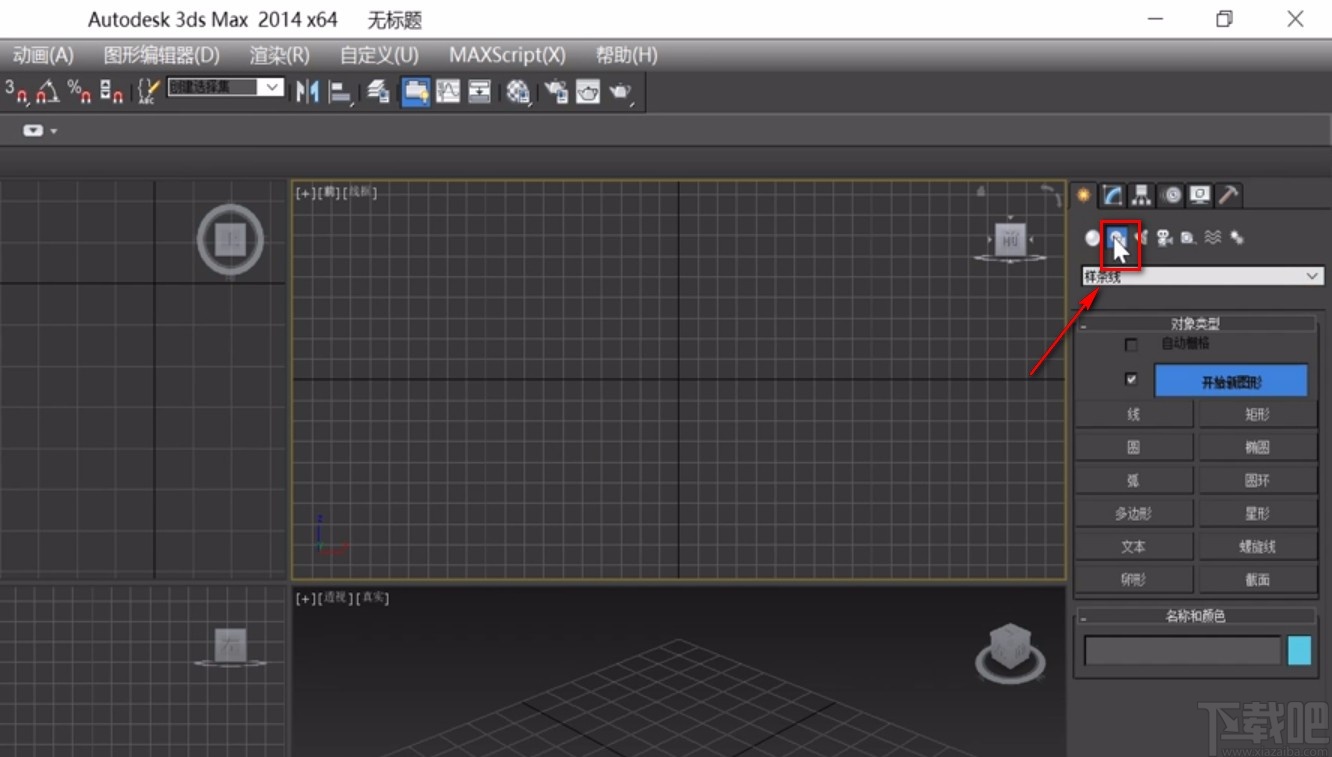Click the [+] label in front viewport
This screenshot has height=757, width=1332.
tap(305, 193)
